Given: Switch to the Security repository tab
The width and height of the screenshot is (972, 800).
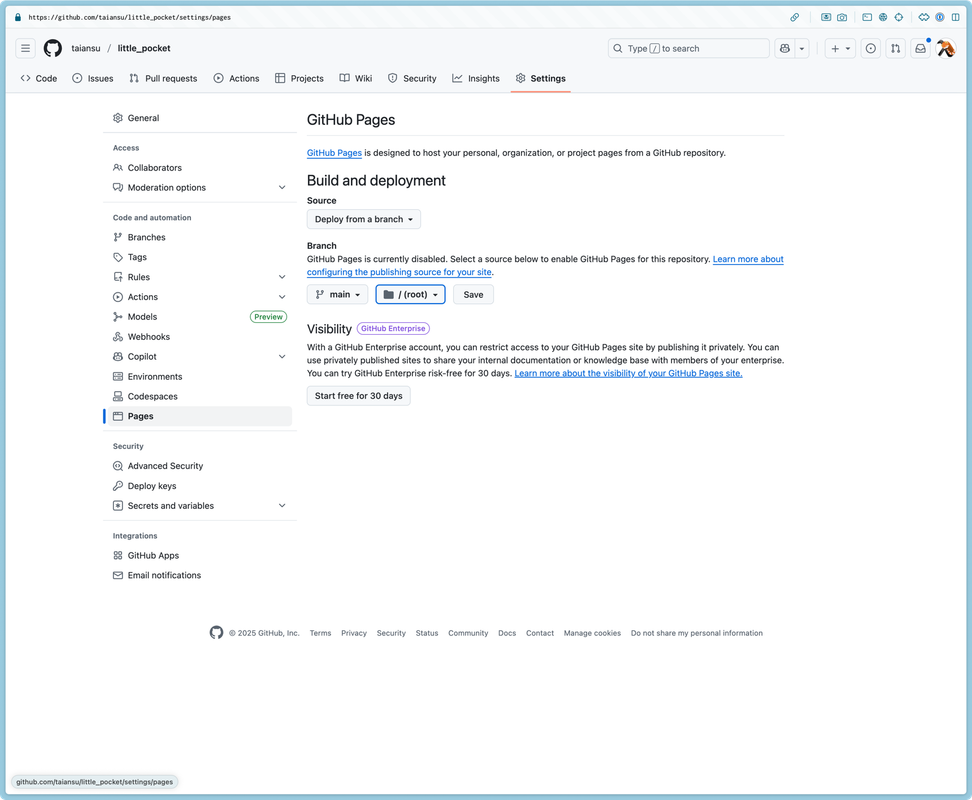Looking at the screenshot, I should pyautogui.click(x=412, y=78).
